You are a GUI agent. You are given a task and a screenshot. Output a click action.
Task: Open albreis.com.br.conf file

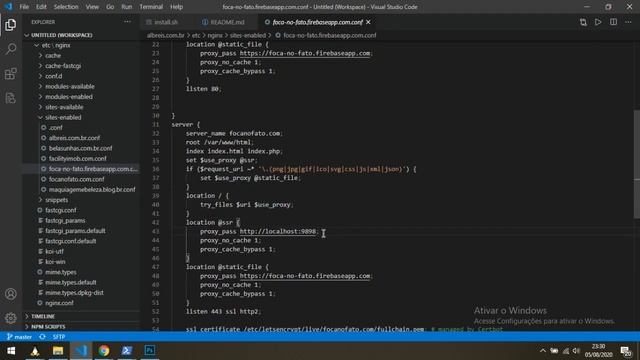click(74, 138)
